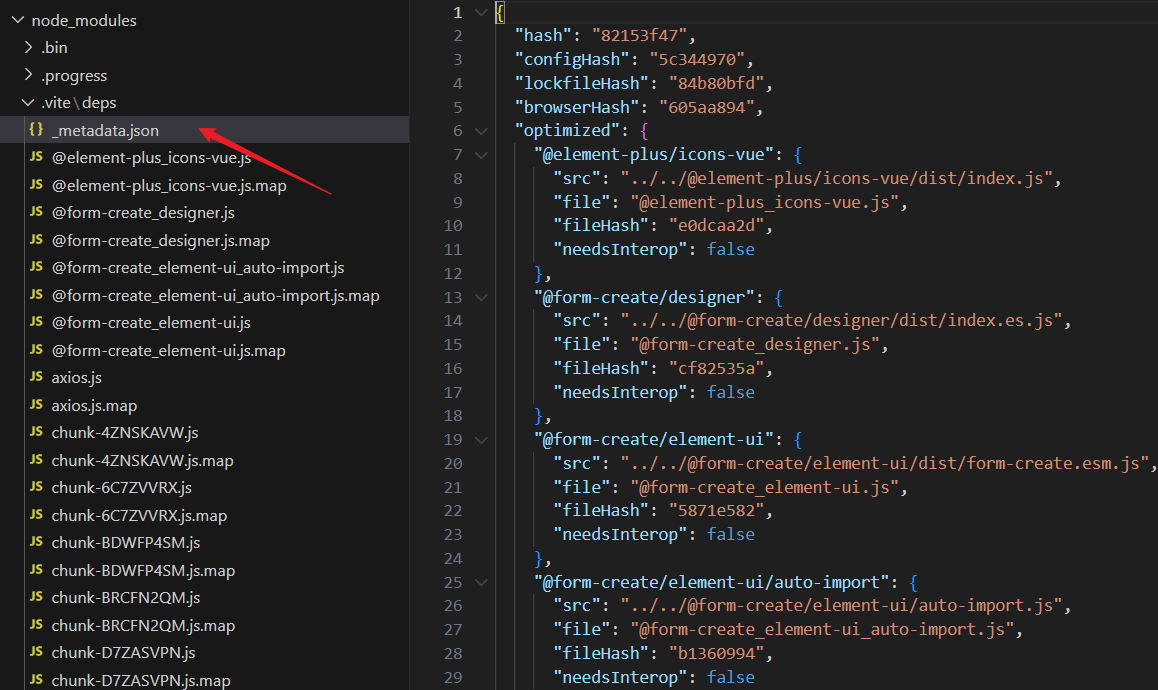Click JS icon beside @form-create_designer.js

coord(36,213)
